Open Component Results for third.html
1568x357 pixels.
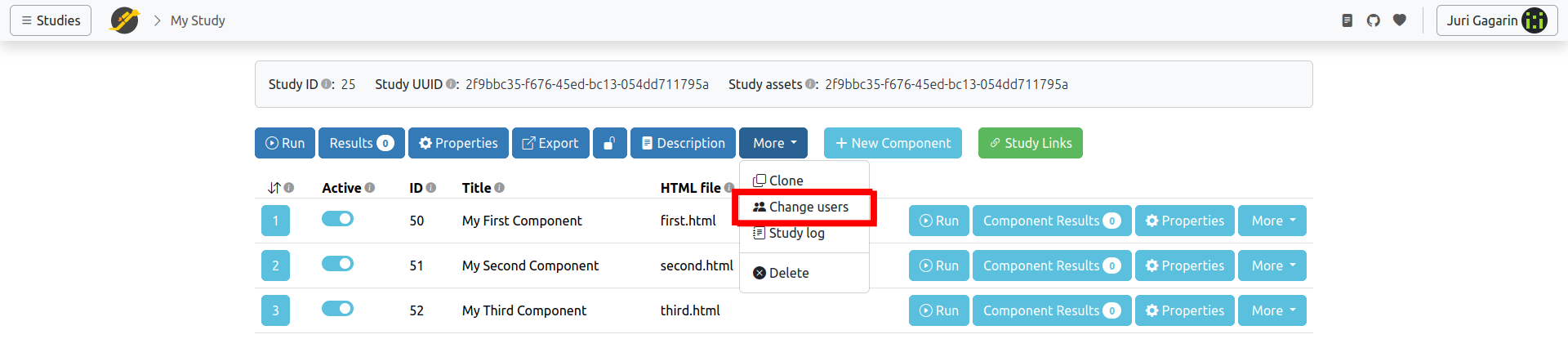pos(1052,310)
